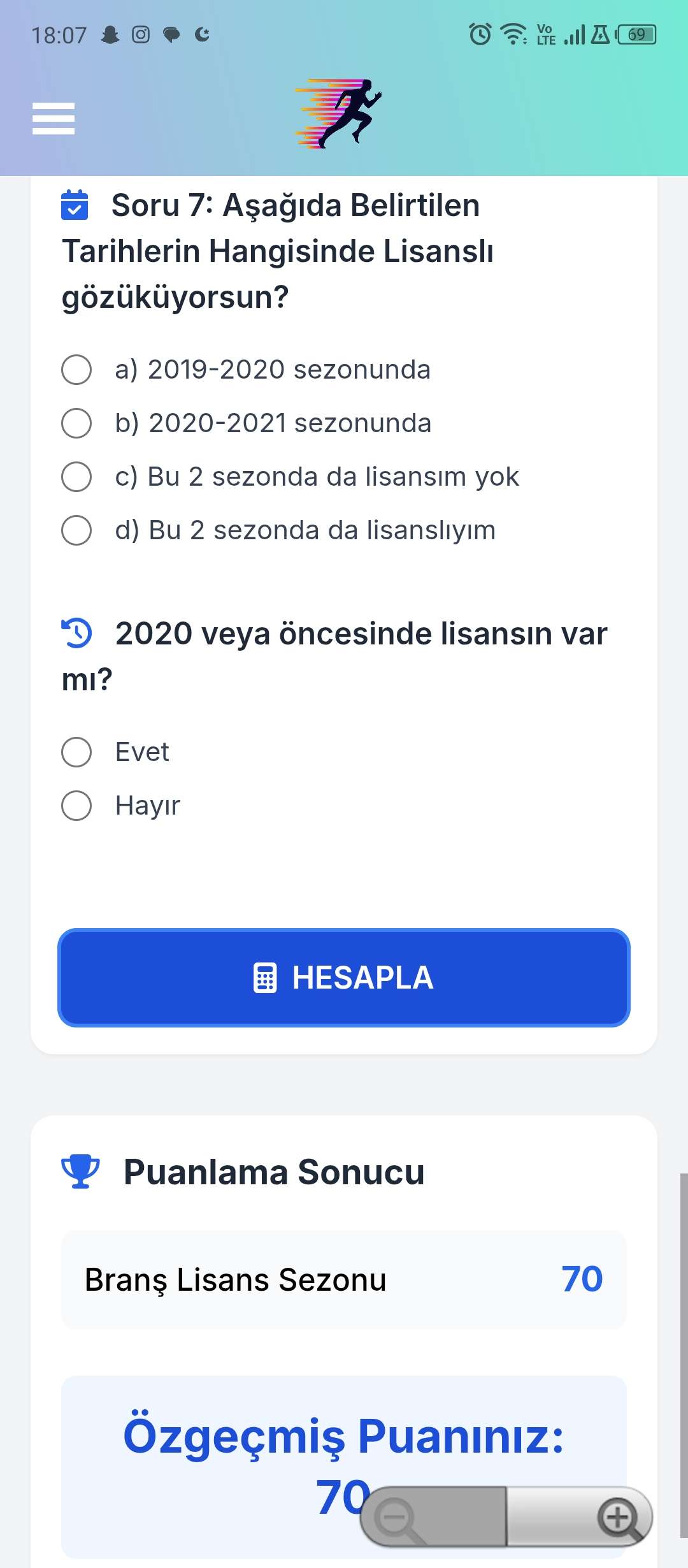688x1568 pixels.
Task: Click the HESAPLA button
Action: 344,978
